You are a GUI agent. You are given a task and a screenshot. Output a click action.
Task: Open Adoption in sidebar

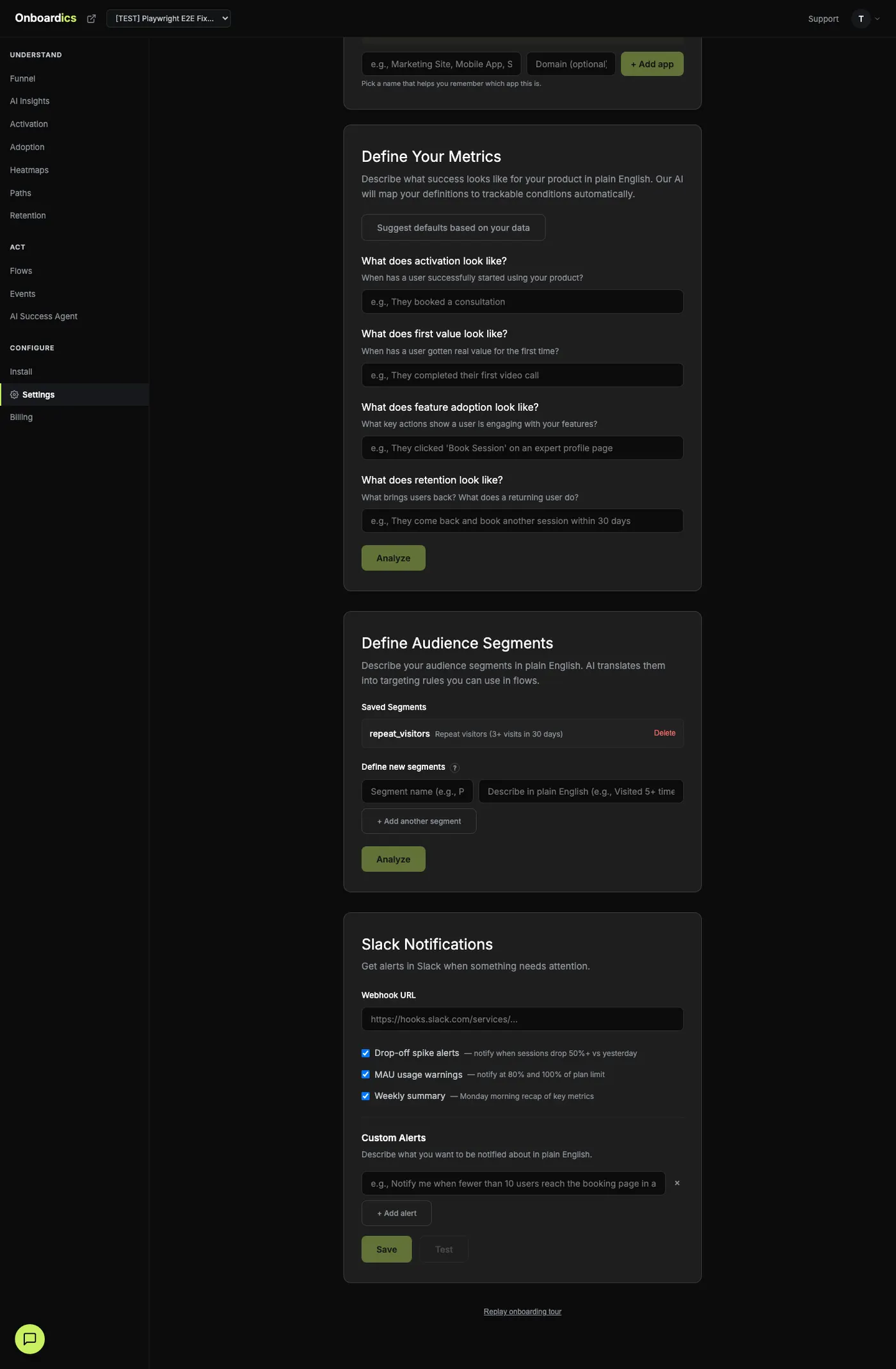point(27,147)
